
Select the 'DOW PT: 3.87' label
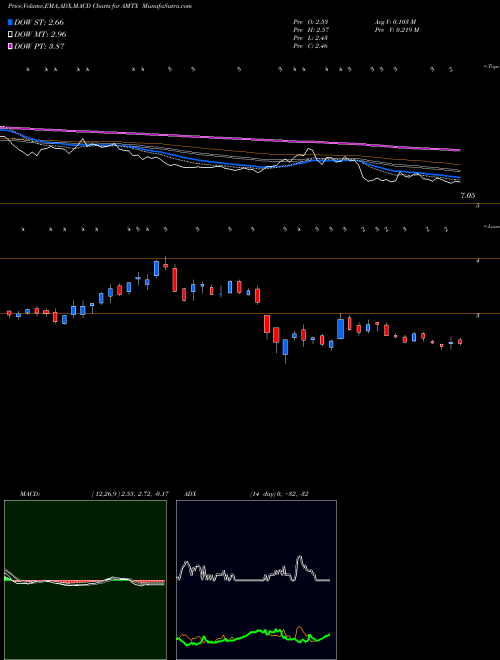(x=39, y=46)
